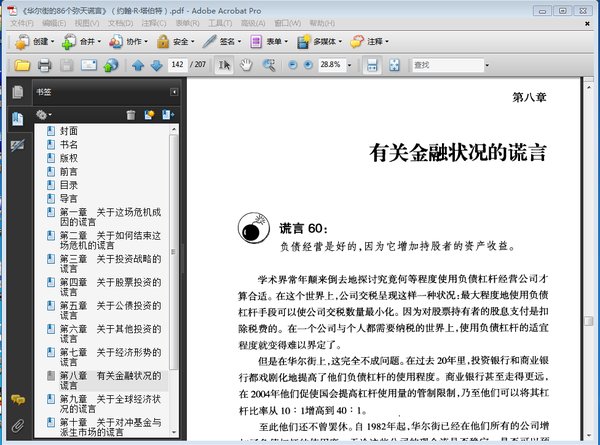Go to the next page arrow
Viewport: 600px width, 445px height.
pos(157,65)
